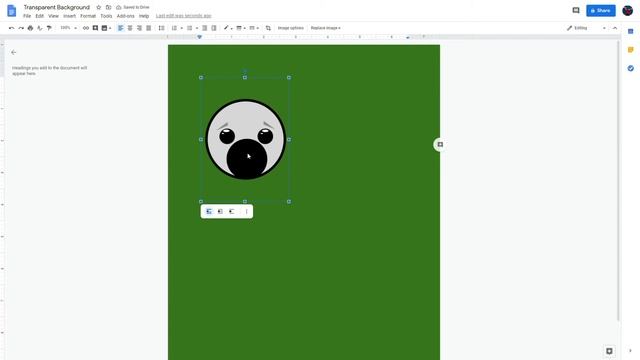Open the Google account avatar
The width and height of the screenshot is (640, 360).
(x=627, y=11)
